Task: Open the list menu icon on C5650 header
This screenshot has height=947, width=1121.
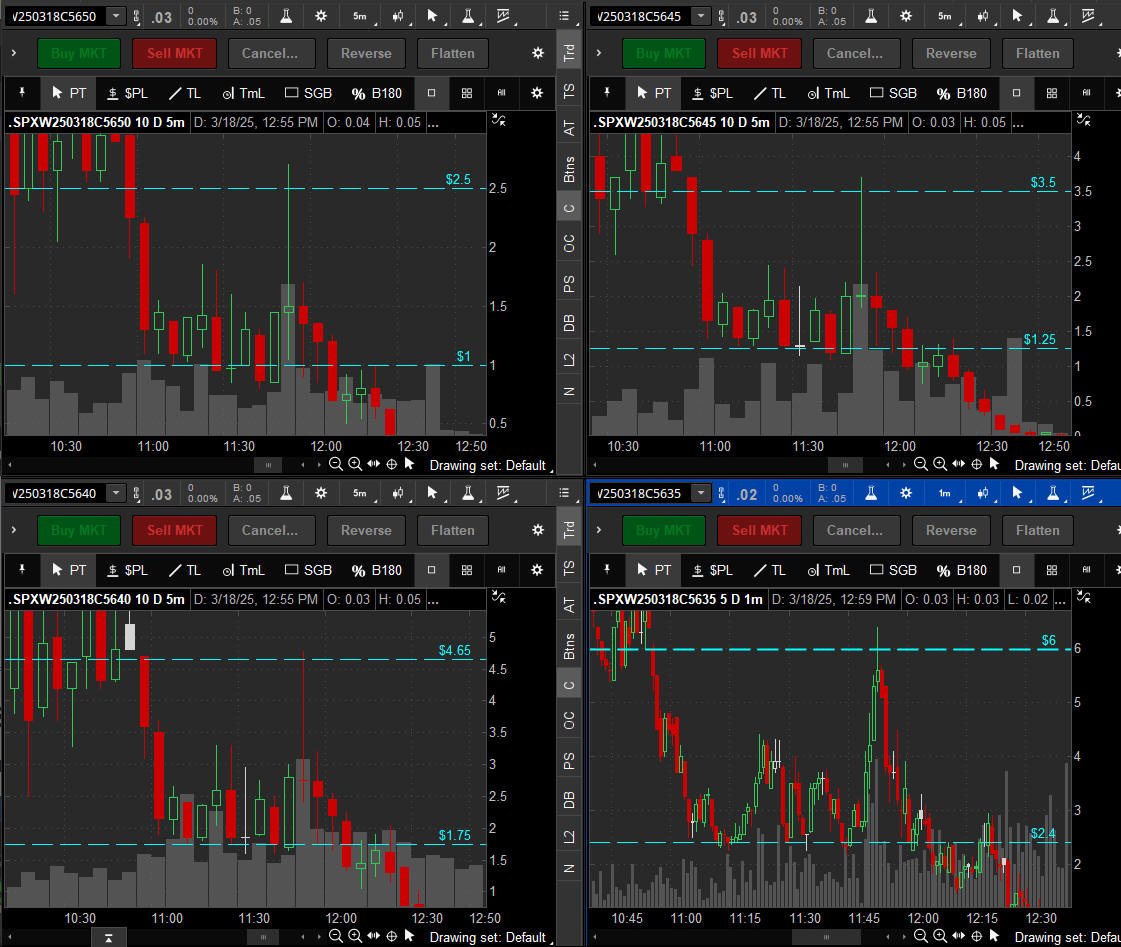Action: (x=564, y=16)
